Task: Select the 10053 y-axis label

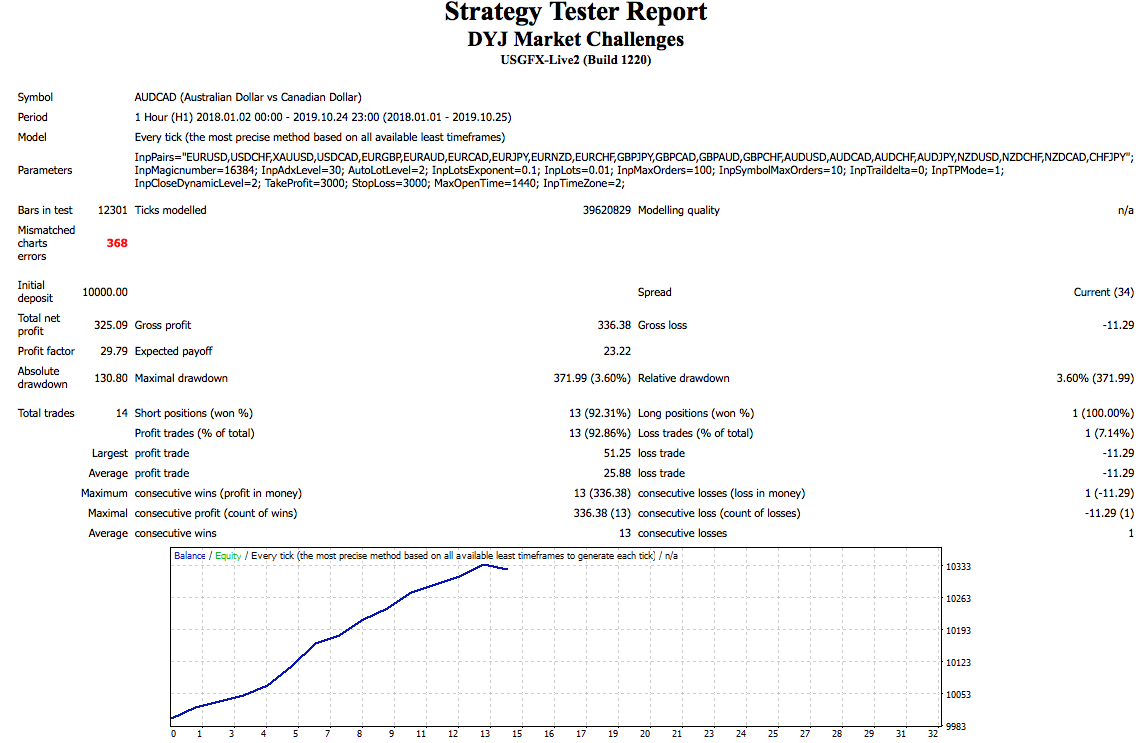Action: 958,695
